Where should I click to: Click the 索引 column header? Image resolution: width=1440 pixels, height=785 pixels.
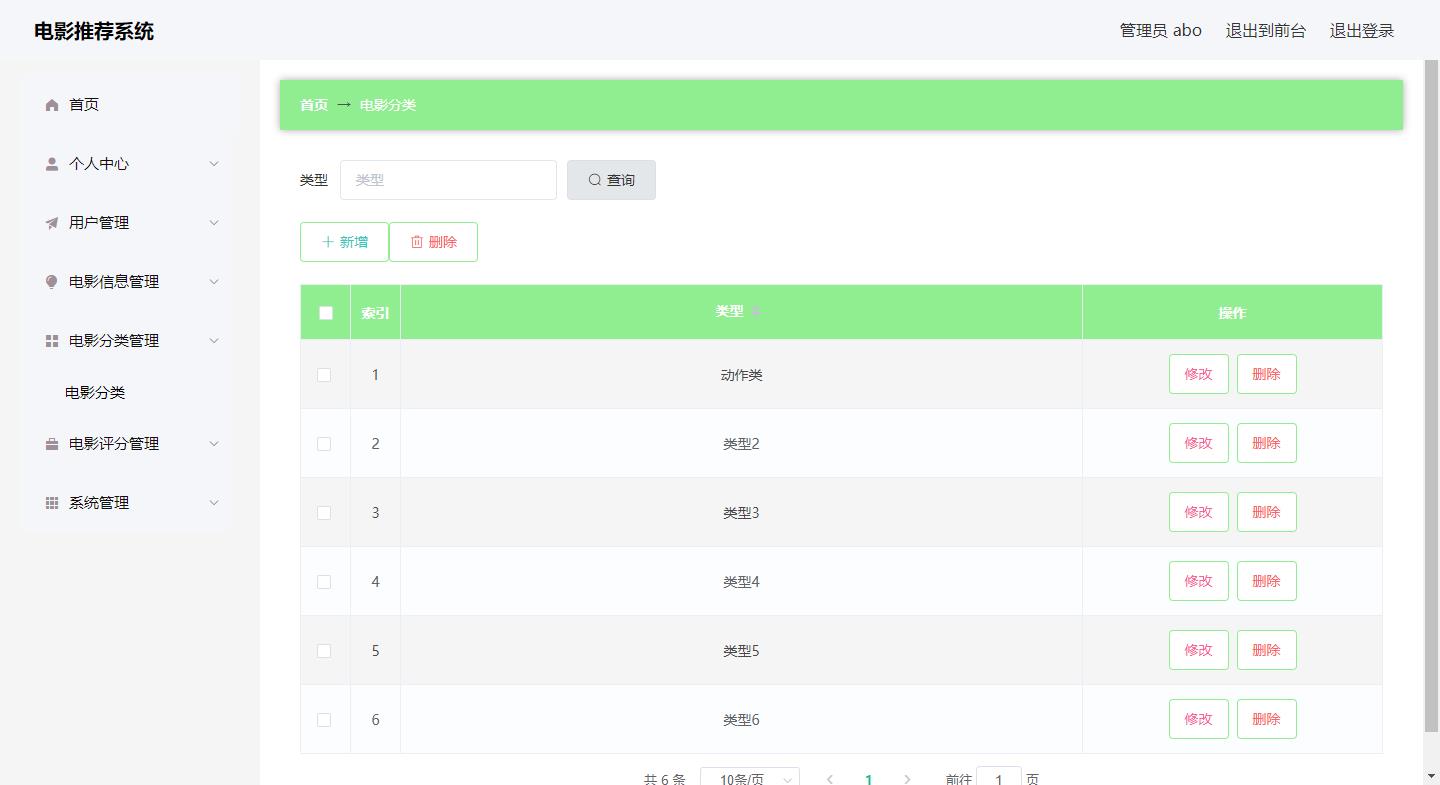(x=375, y=313)
